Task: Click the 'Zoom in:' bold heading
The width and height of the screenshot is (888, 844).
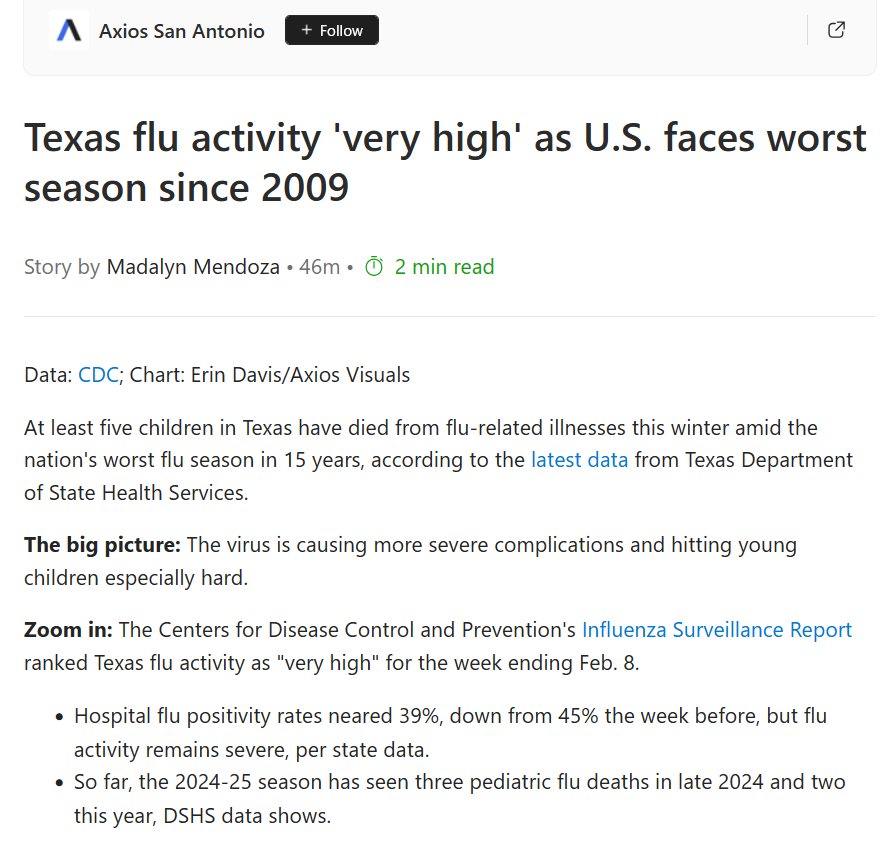Action: [69, 630]
